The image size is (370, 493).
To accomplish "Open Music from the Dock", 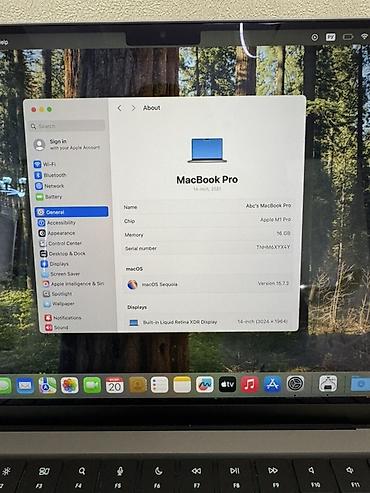I will pos(250,384).
